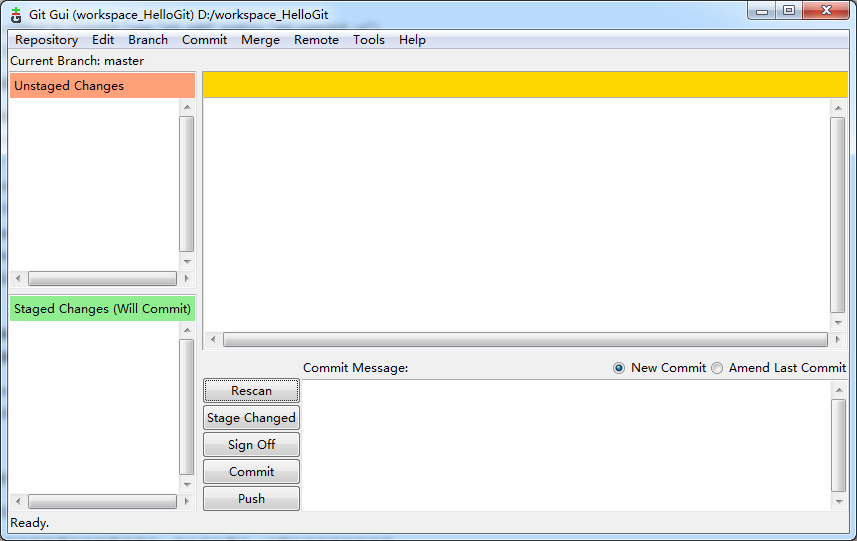This screenshot has height=541, width=857.
Task: Click the Sign Off button
Action: click(x=251, y=444)
